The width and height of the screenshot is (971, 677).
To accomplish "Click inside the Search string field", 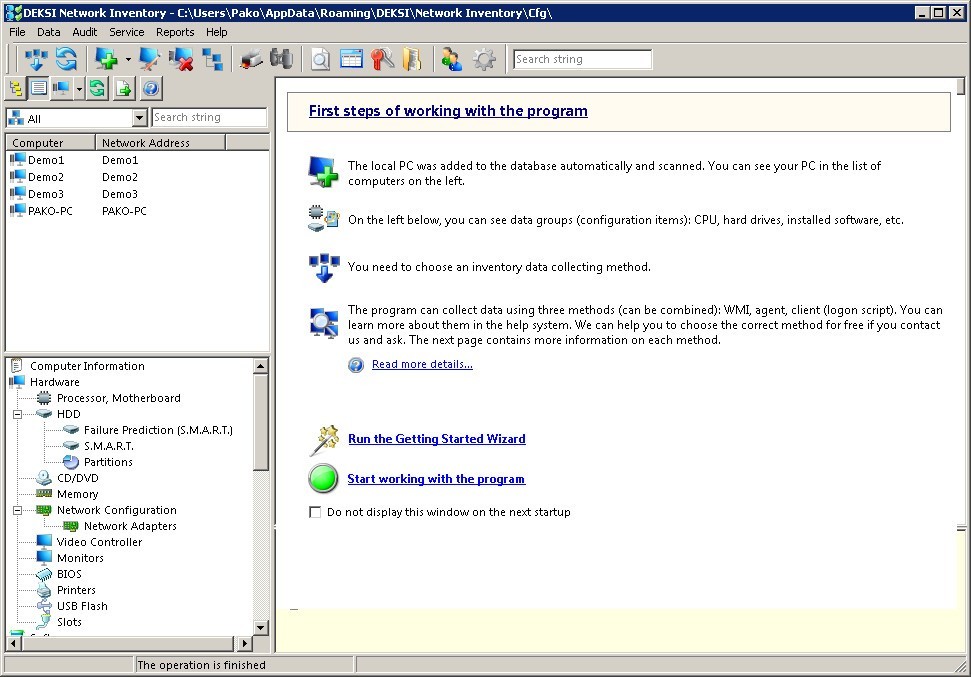I will pyautogui.click(x=582, y=58).
